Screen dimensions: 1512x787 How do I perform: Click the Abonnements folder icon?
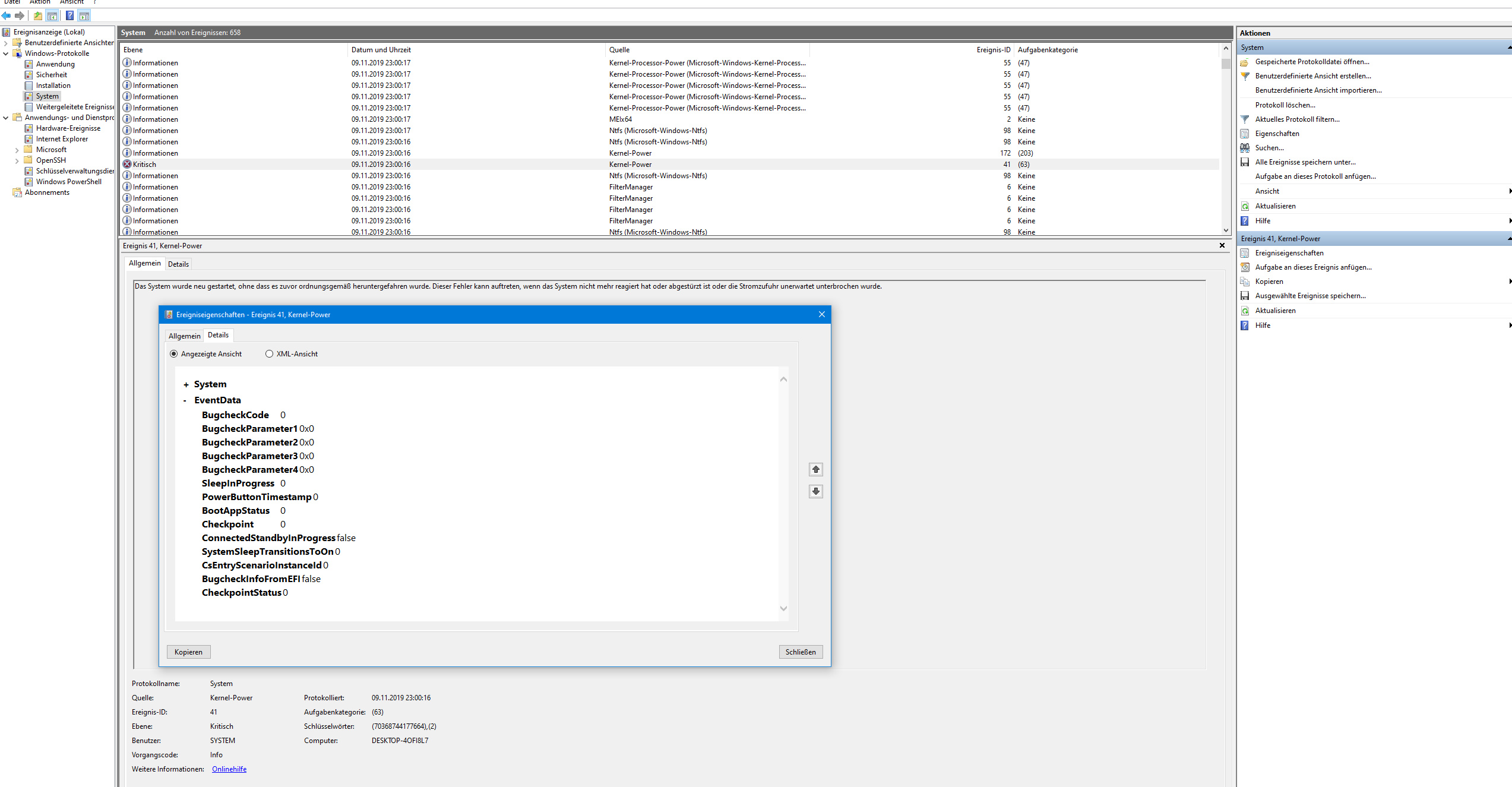(17, 192)
